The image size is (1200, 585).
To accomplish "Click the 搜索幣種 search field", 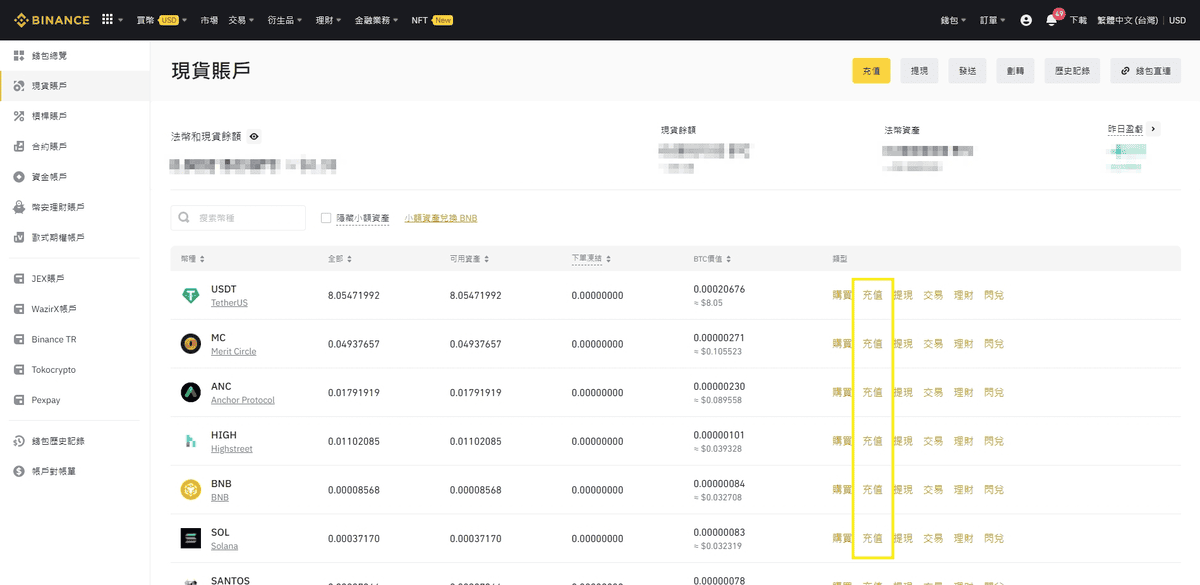I will [x=238, y=218].
